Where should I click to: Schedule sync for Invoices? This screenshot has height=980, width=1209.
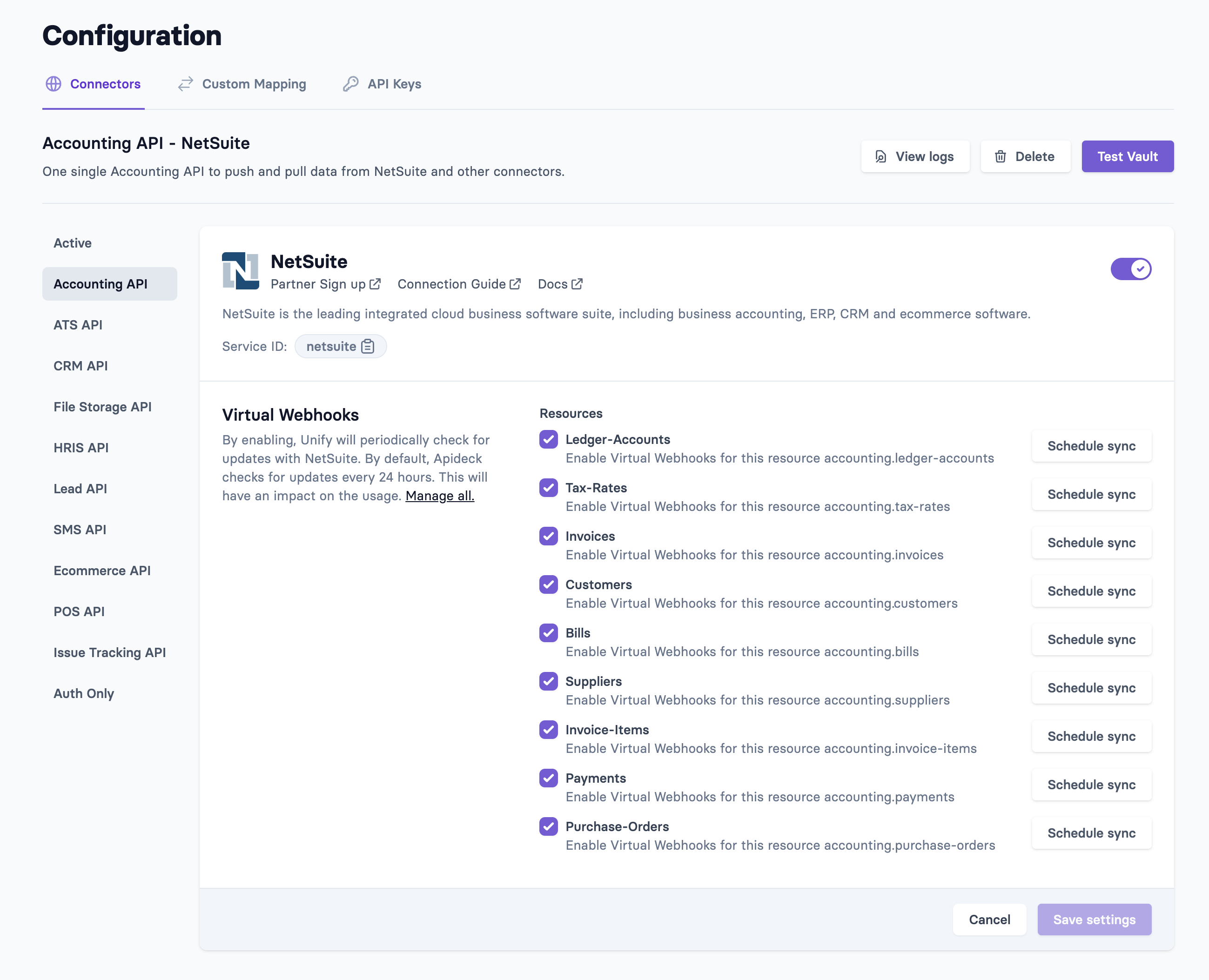(1091, 543)
